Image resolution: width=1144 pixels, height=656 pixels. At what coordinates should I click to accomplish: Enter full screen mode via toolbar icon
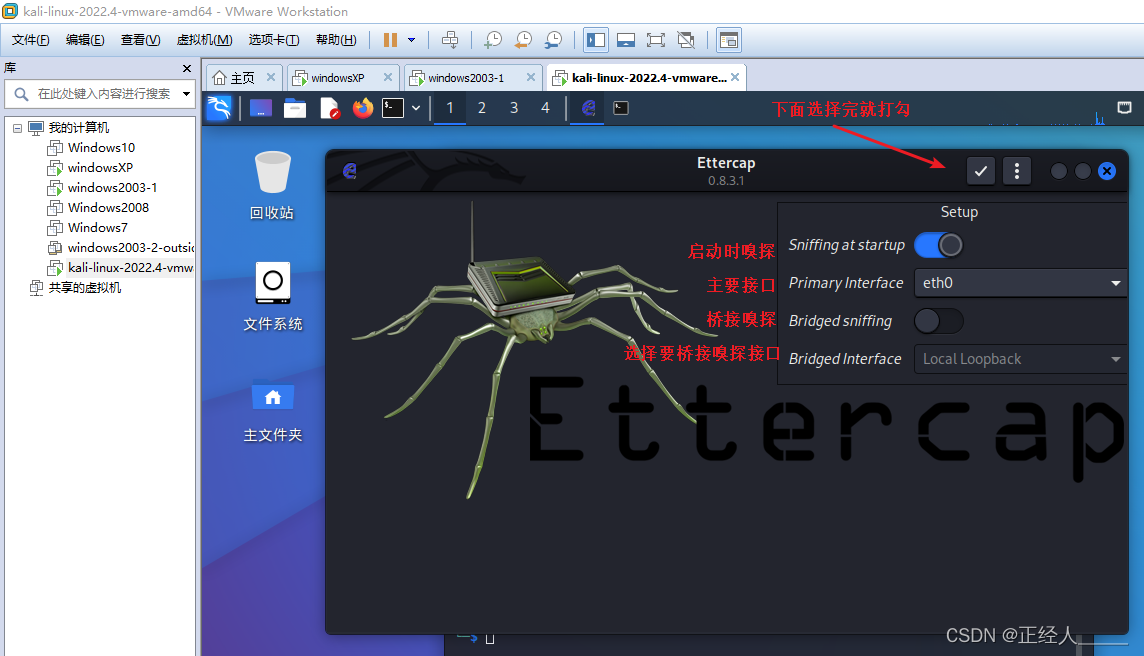point(656,39)
